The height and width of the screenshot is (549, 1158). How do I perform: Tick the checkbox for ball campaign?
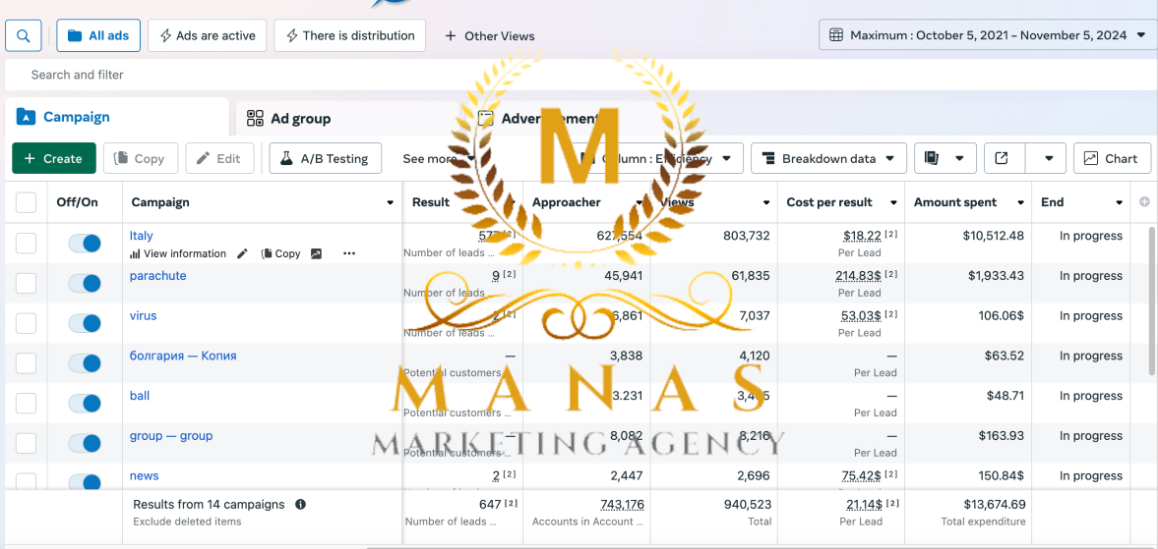tap(26, 403)
